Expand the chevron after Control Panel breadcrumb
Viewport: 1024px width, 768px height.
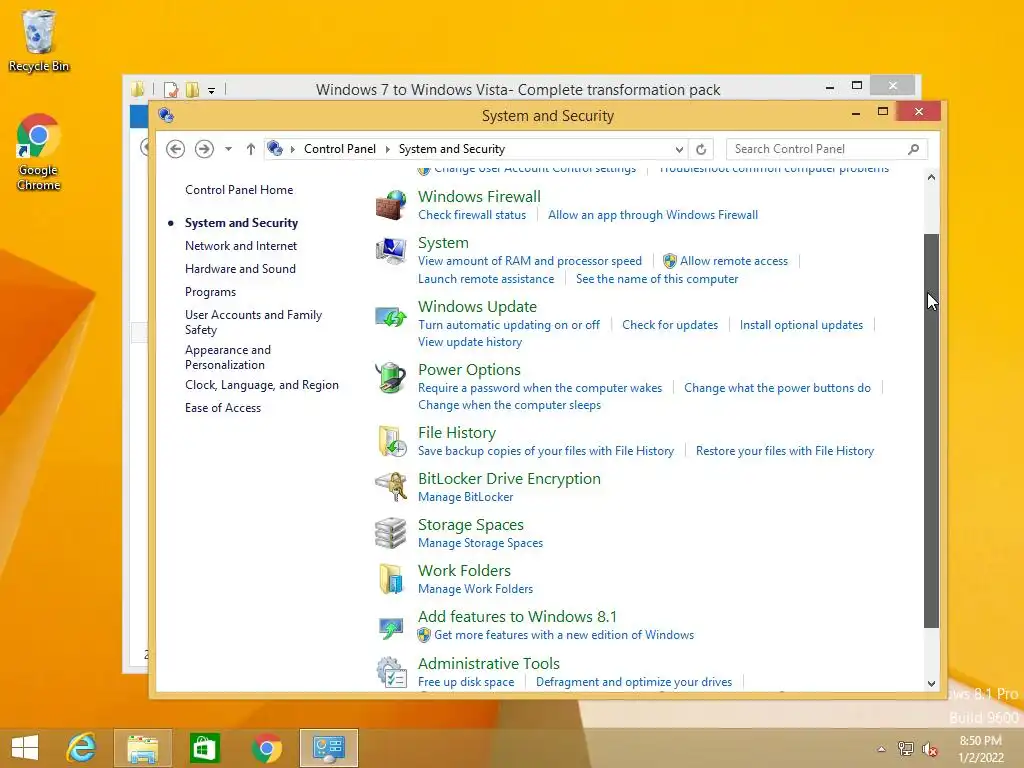(x=387, y=149)
